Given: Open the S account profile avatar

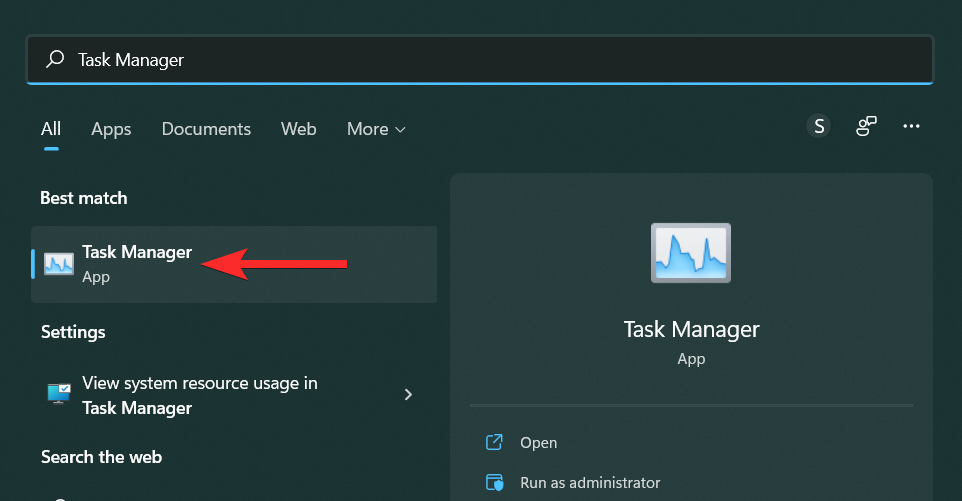Looking at the screenshot, I should [x=819, y=126].
